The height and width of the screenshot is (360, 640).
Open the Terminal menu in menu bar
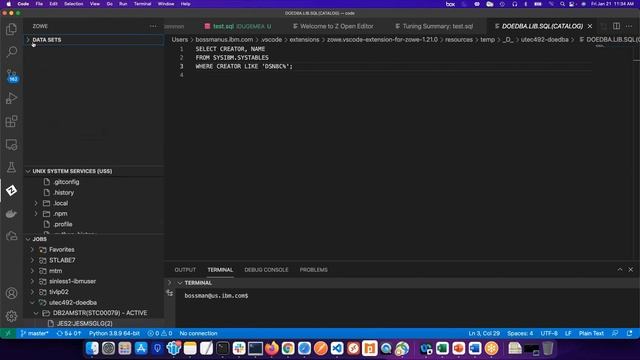click(x=142, y=4)
